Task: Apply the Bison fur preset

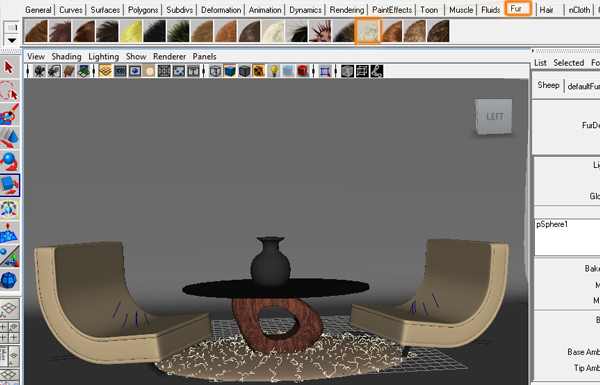Action: pos(60,31)
